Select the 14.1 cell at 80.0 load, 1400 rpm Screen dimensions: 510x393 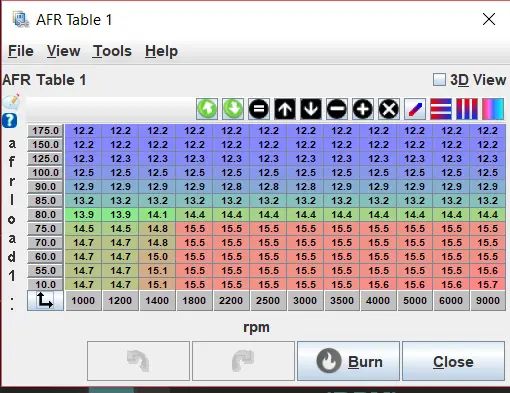point(157,214)
